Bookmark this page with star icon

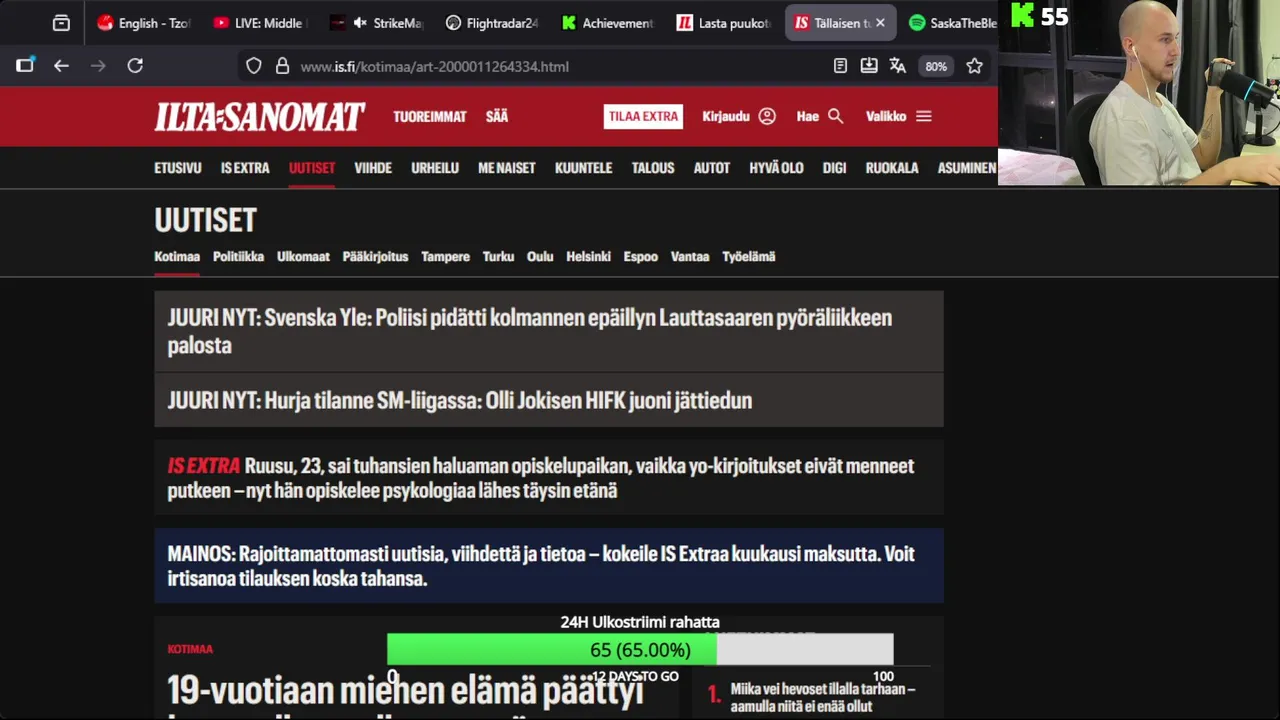[974, 66]
